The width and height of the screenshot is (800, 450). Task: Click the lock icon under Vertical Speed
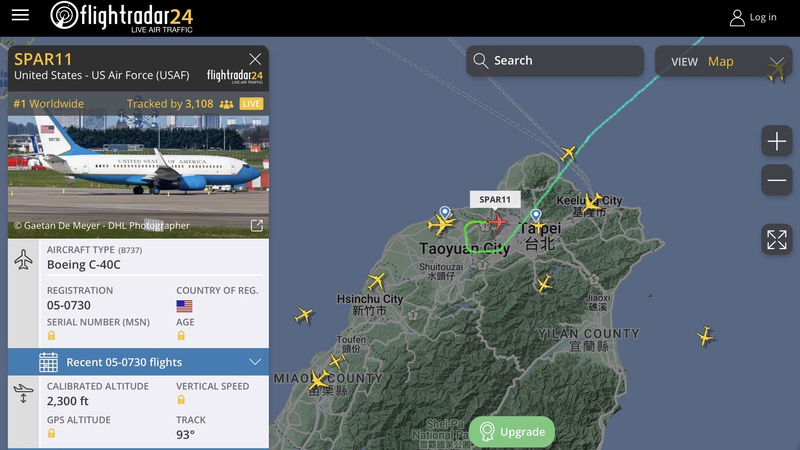point(181,400)
